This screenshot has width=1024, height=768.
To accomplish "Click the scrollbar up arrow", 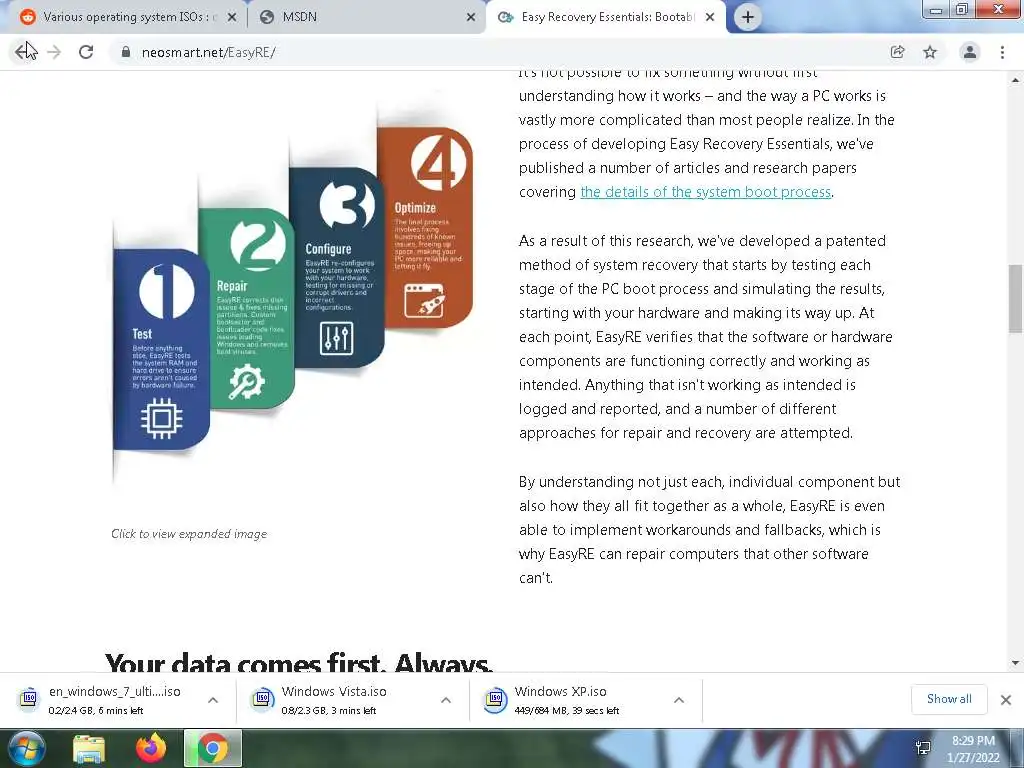I will click(1015, 80).
